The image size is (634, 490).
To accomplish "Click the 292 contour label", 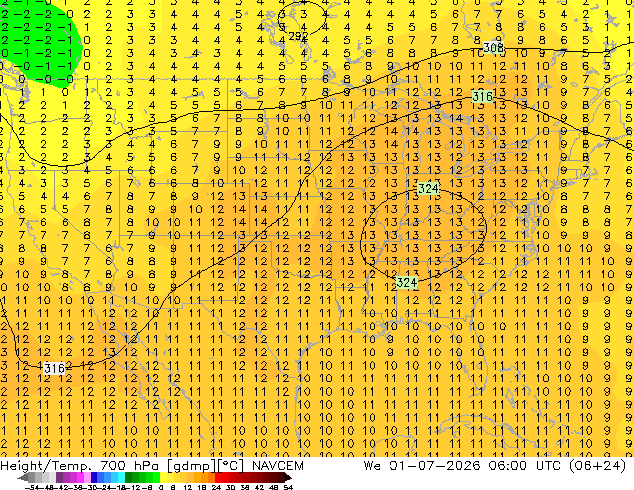I will (x=298, y=36).
